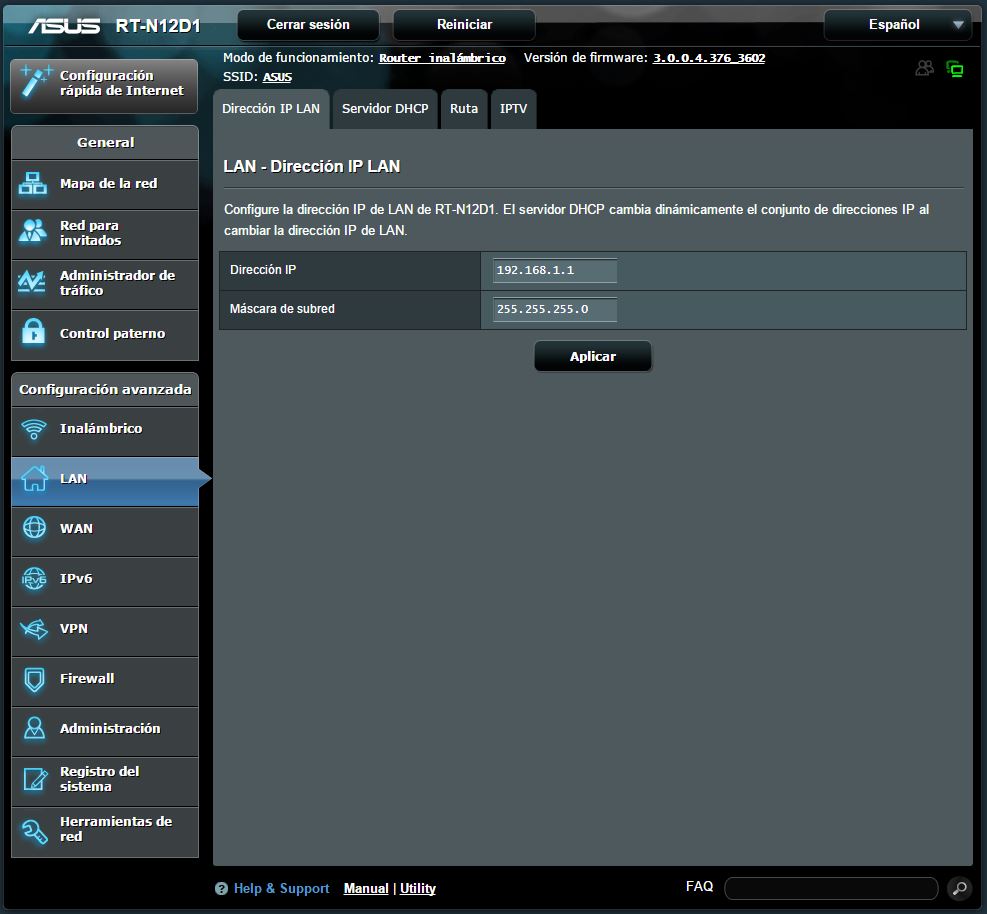Select the Inalámbrico Wi-Fi icon
Screen dimensions: 987x914
pyautogui.click(x=34, y=429)
